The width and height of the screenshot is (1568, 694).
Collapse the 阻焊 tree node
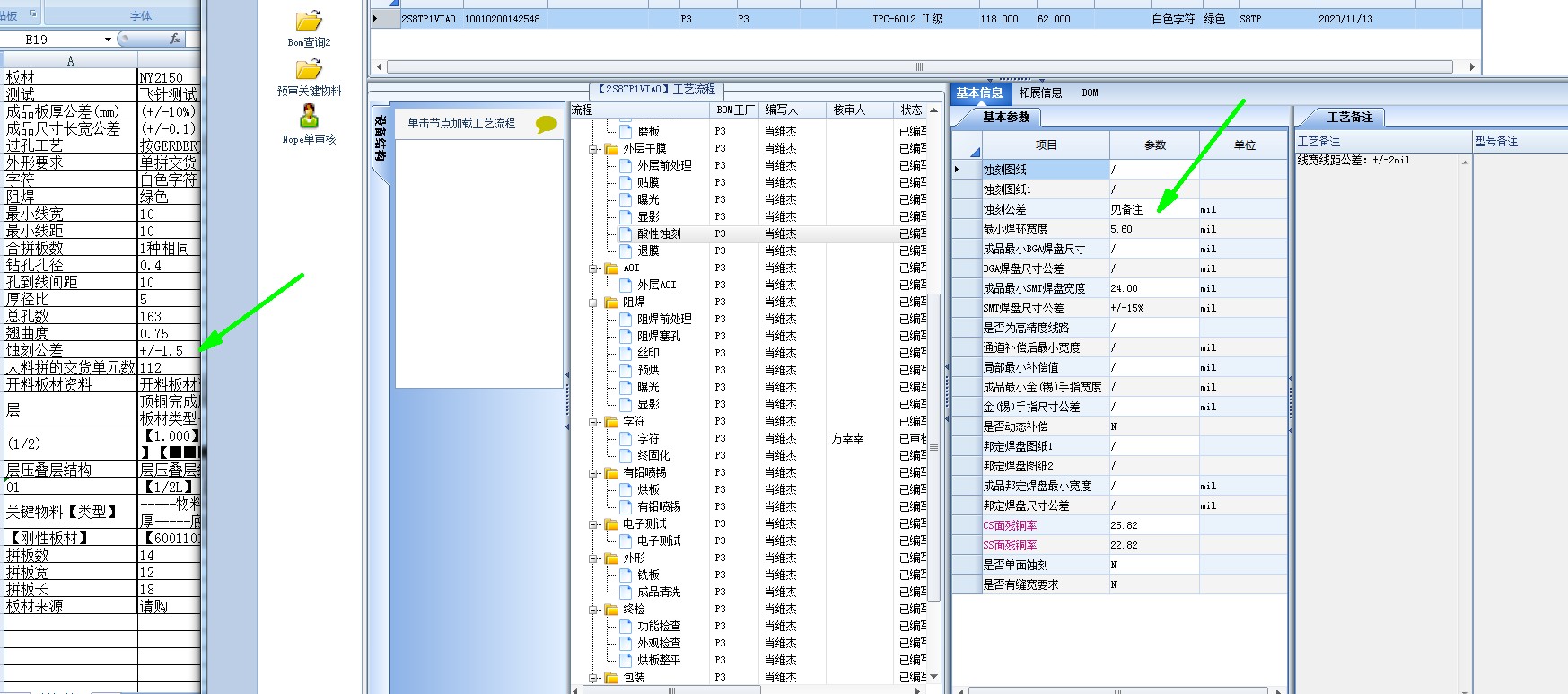coord(593,303)
